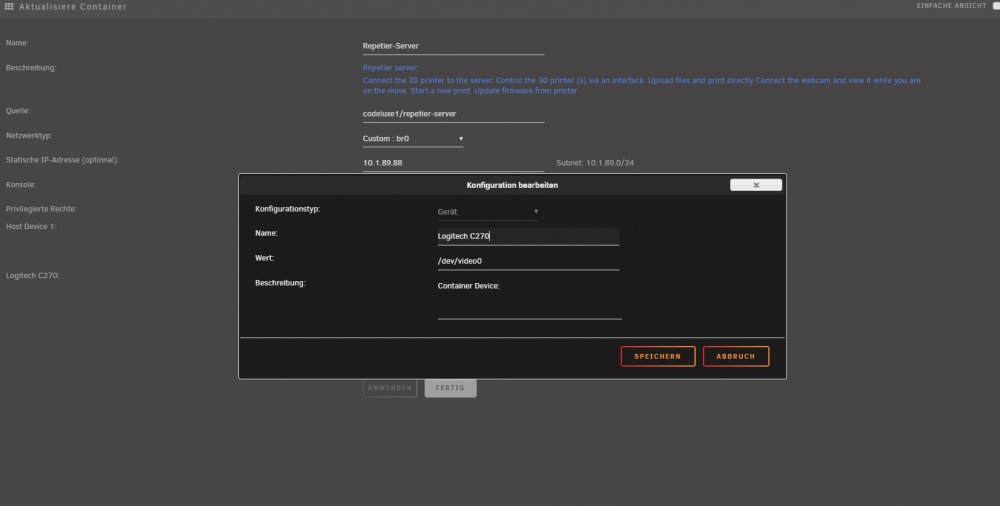Viewport: 1000px width, 506px height.
Task: Click the Privilegierte Rechte: label
Action: point(41,209)
